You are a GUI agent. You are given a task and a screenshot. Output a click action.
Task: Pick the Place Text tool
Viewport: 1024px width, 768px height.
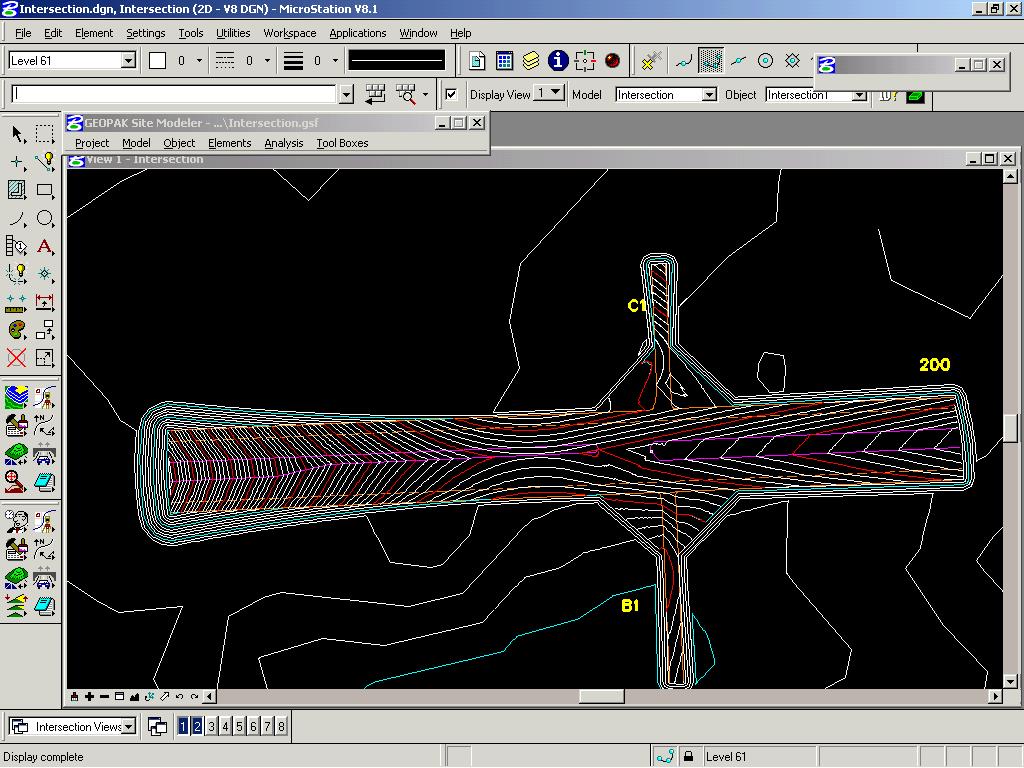click(44, 247)
